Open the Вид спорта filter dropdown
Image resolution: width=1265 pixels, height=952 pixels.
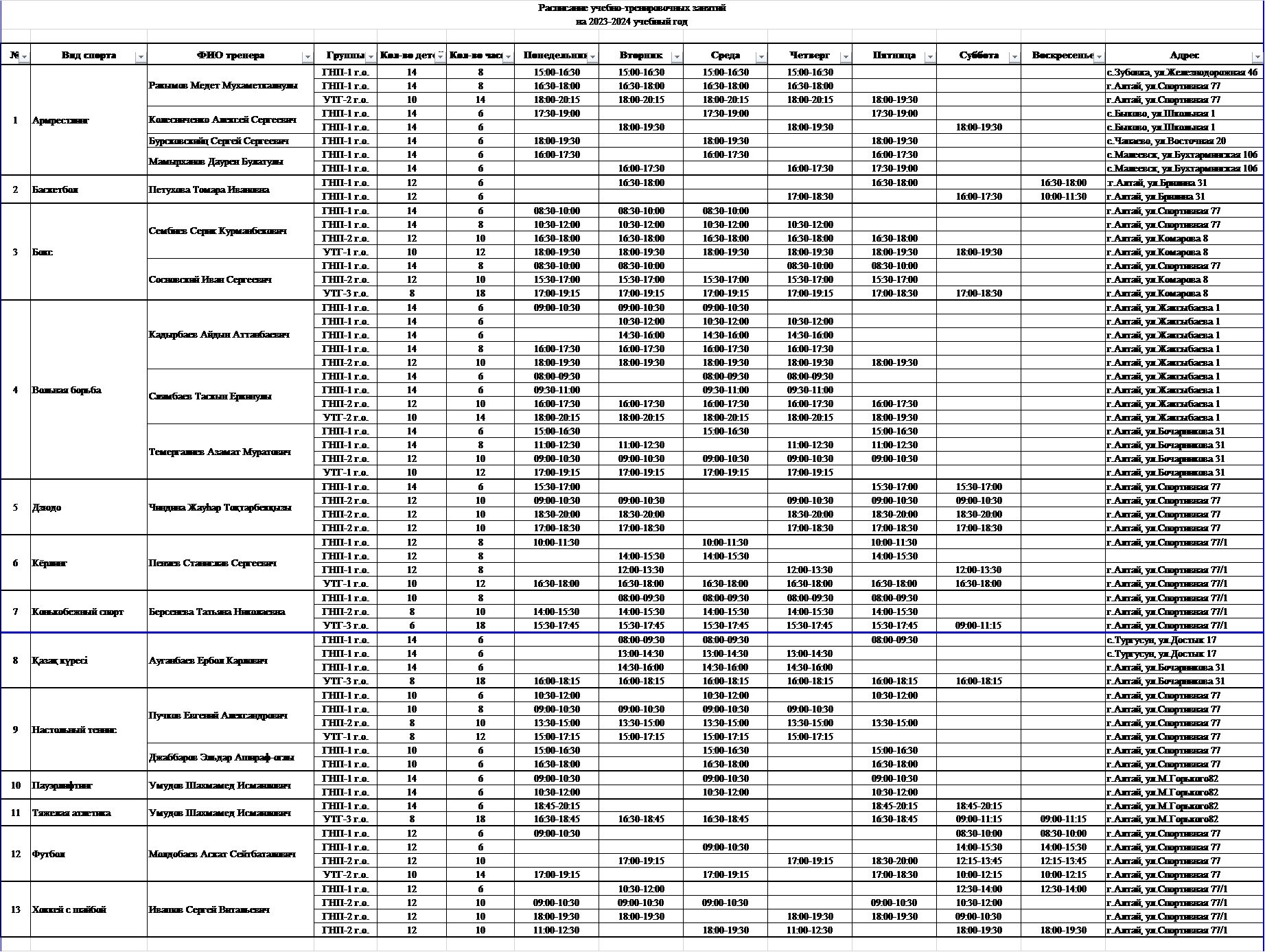coord(141,58)
